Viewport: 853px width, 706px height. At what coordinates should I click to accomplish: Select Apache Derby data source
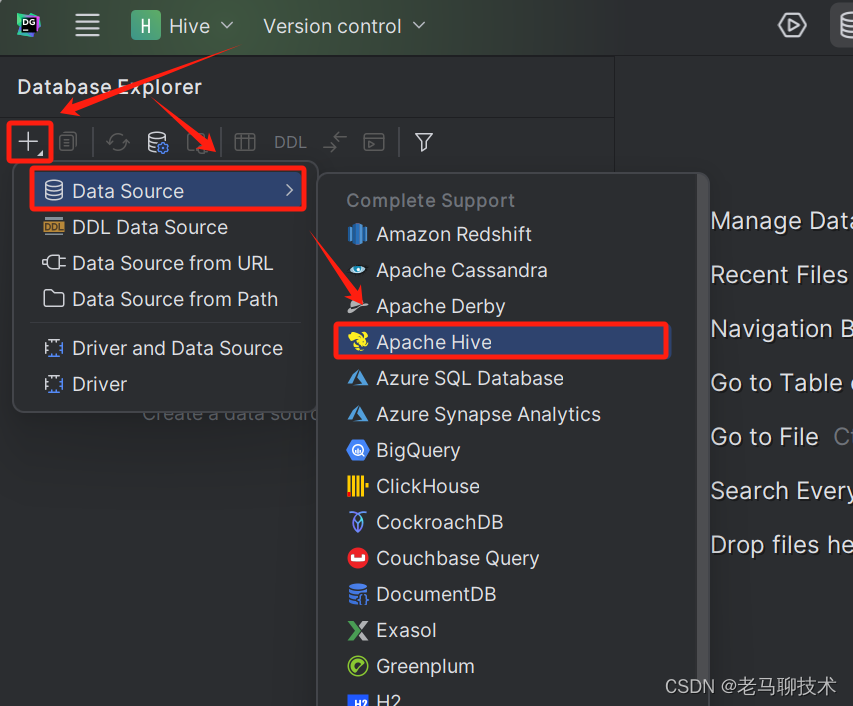point(503,306)
